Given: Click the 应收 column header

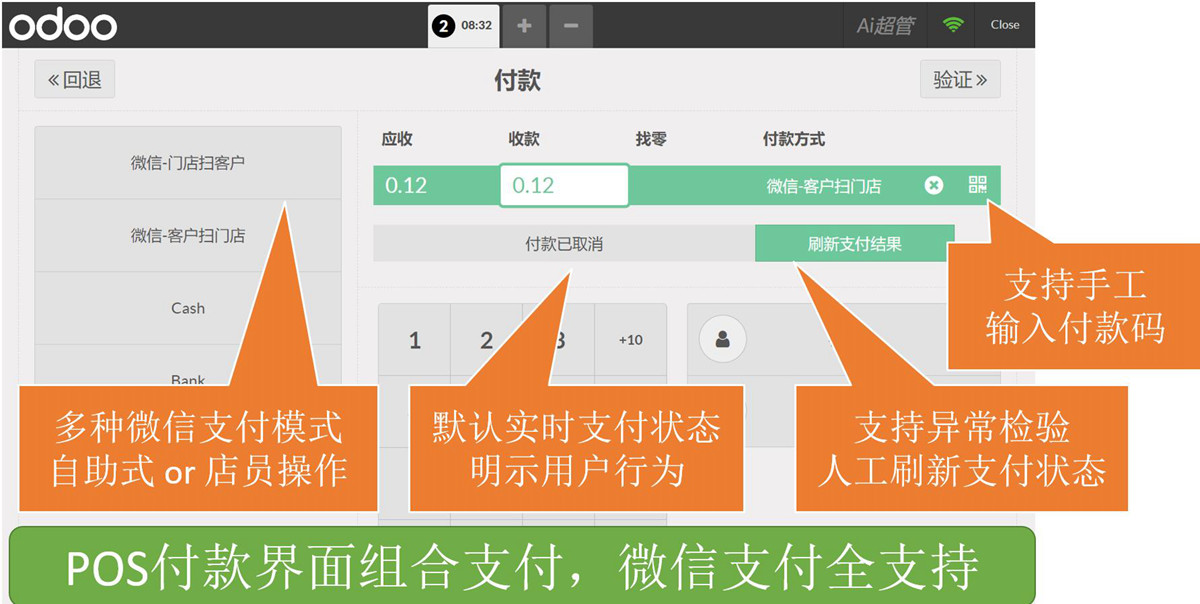Looking at the screenshot, I should (397, 139).
